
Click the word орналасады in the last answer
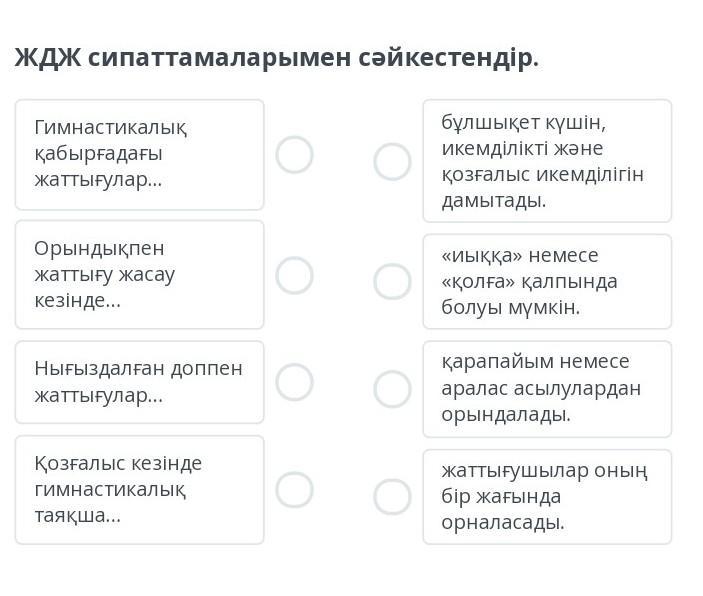[503, 522]
